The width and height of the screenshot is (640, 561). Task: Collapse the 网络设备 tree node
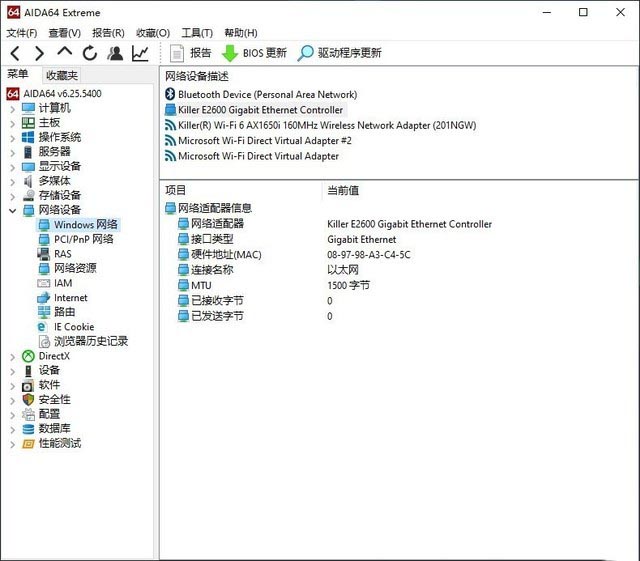point(13,211)
